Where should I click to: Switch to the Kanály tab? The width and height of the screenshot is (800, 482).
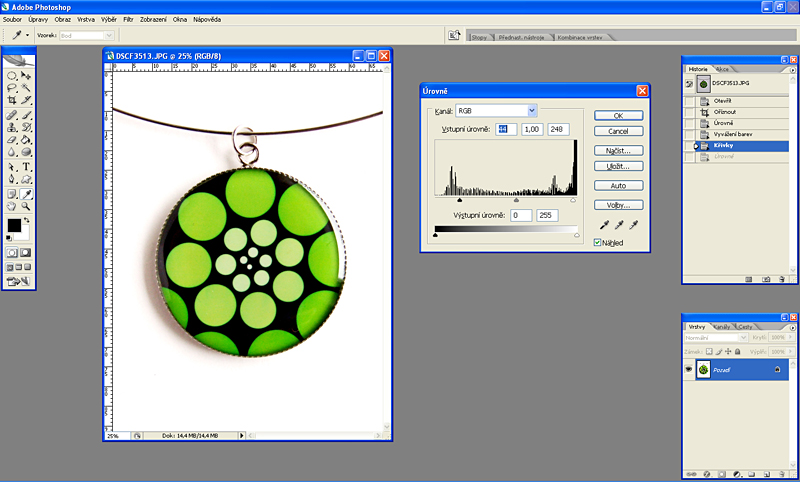point(721,327)
